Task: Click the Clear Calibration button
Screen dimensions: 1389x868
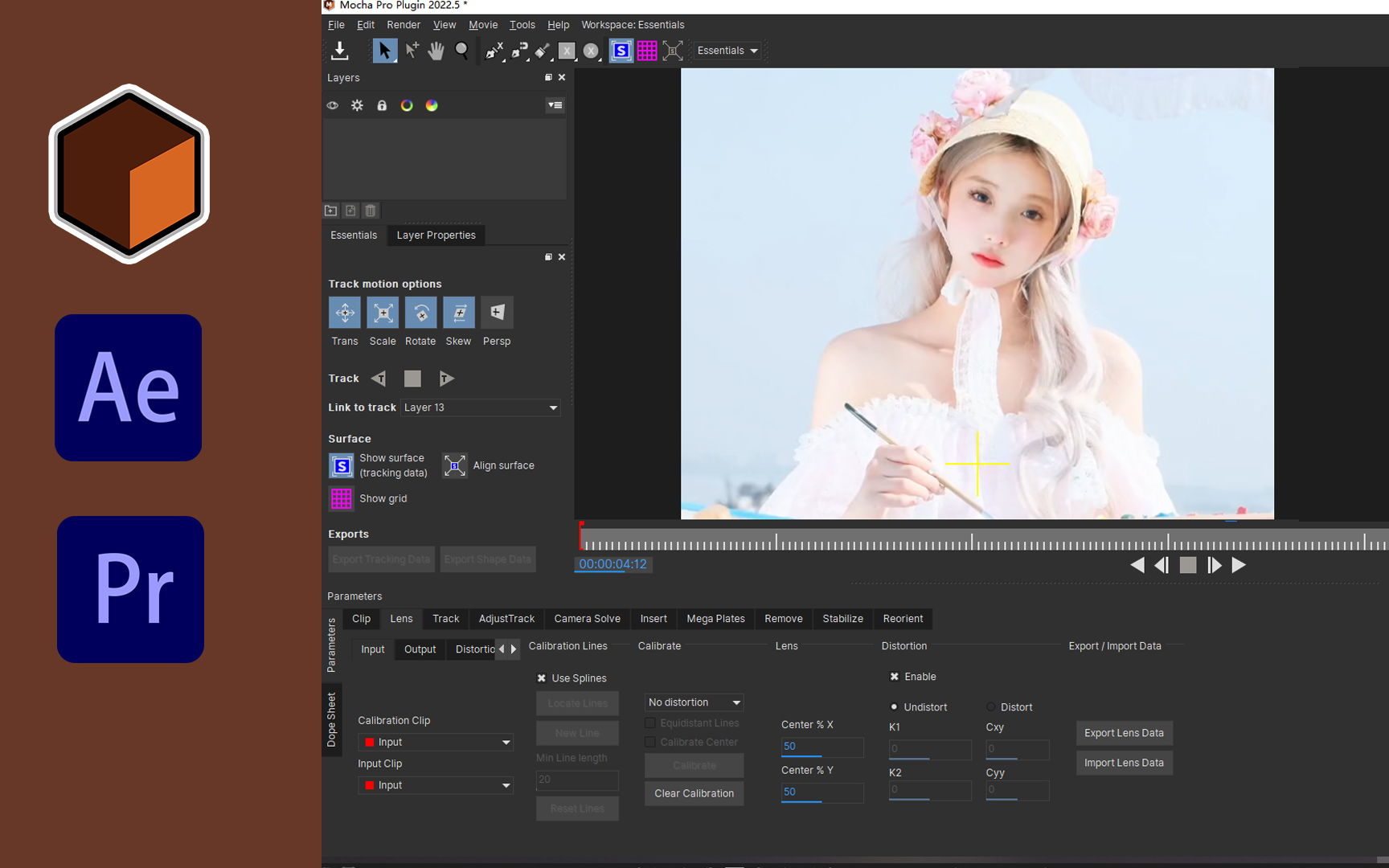Action: pos(694,793)
